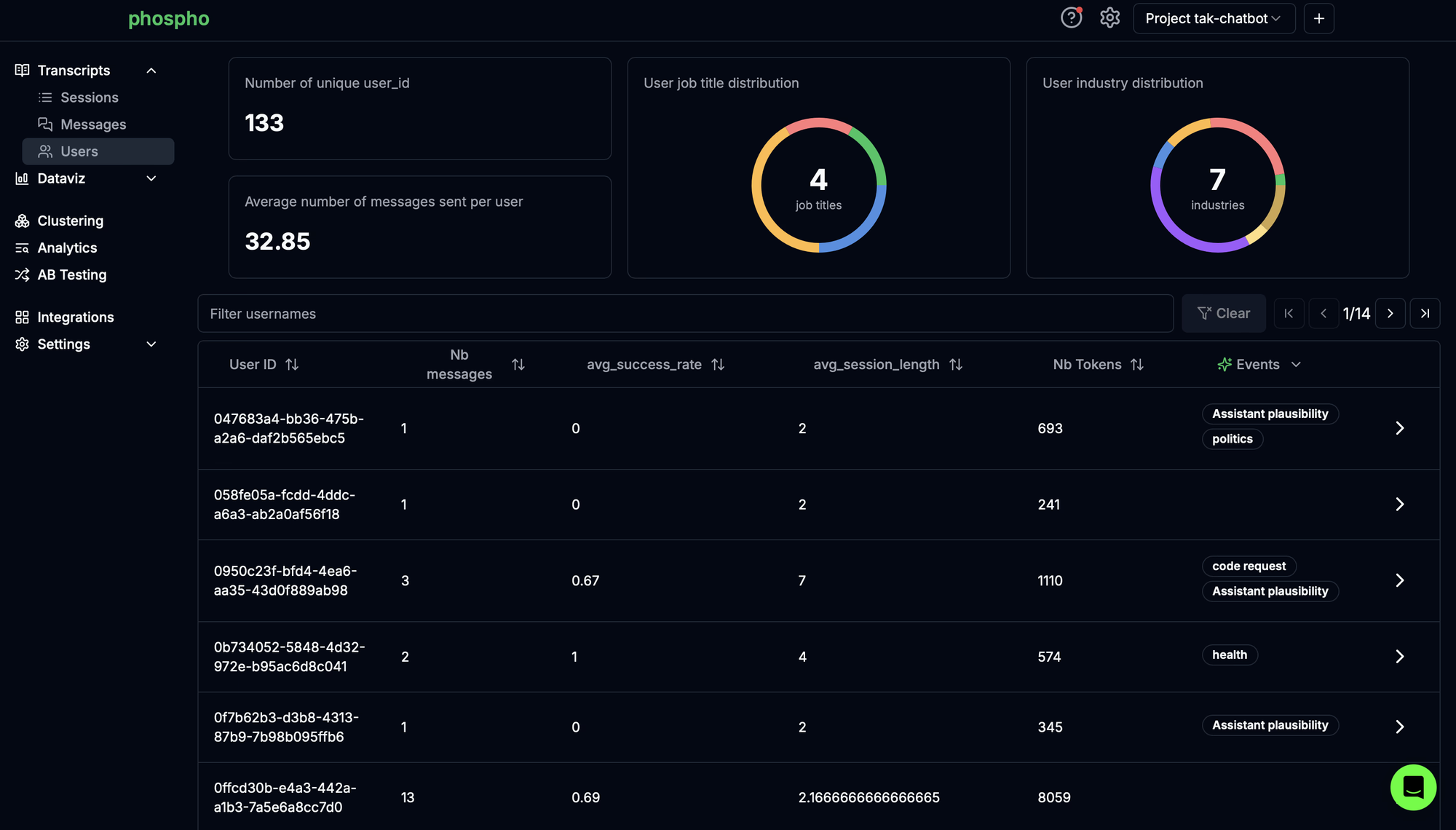Click the Clear filter button
The width and height of the screenshot is (1456, 830).
(x=1223, y=314)
